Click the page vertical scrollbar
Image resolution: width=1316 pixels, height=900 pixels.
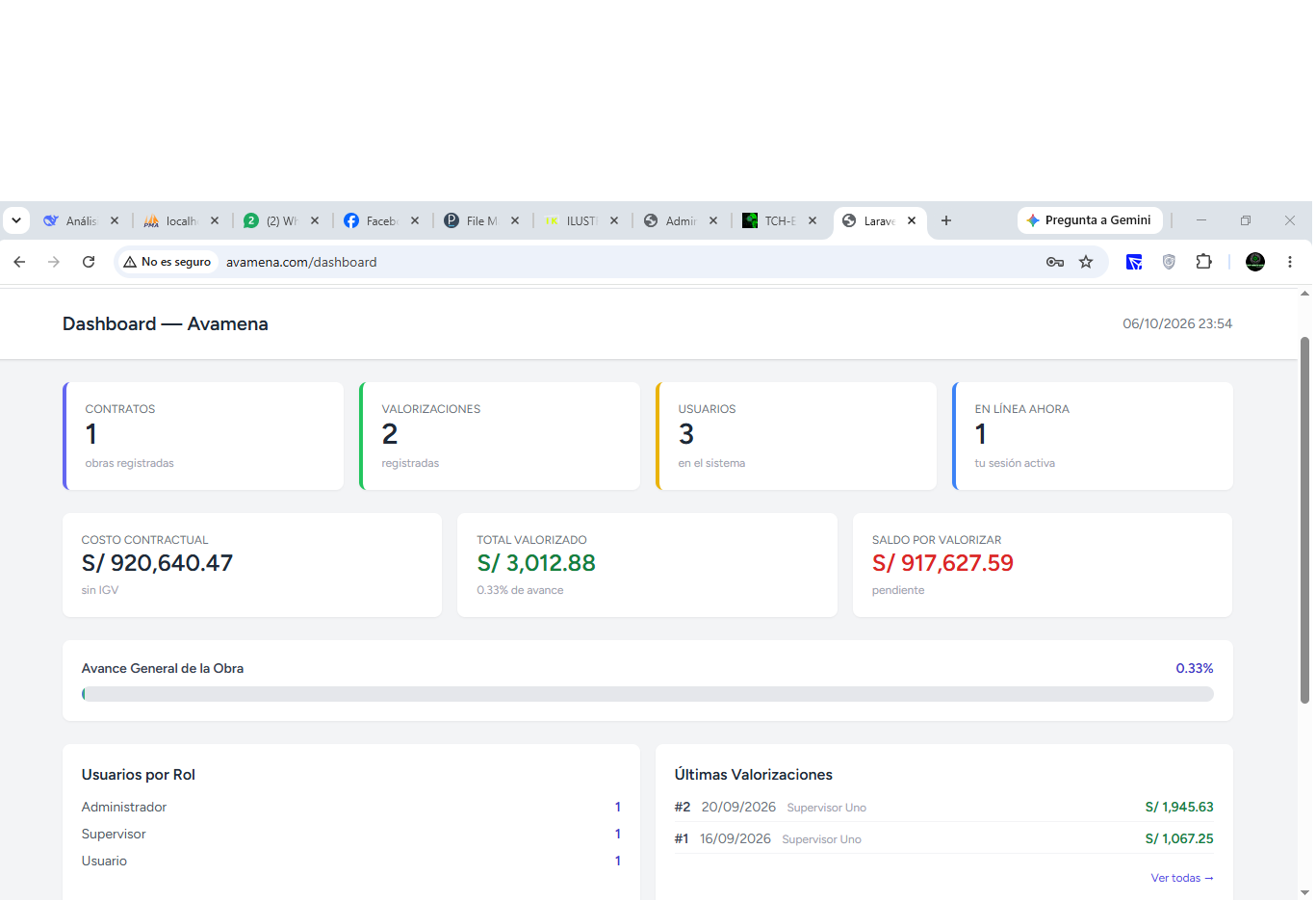[1305, 520]
